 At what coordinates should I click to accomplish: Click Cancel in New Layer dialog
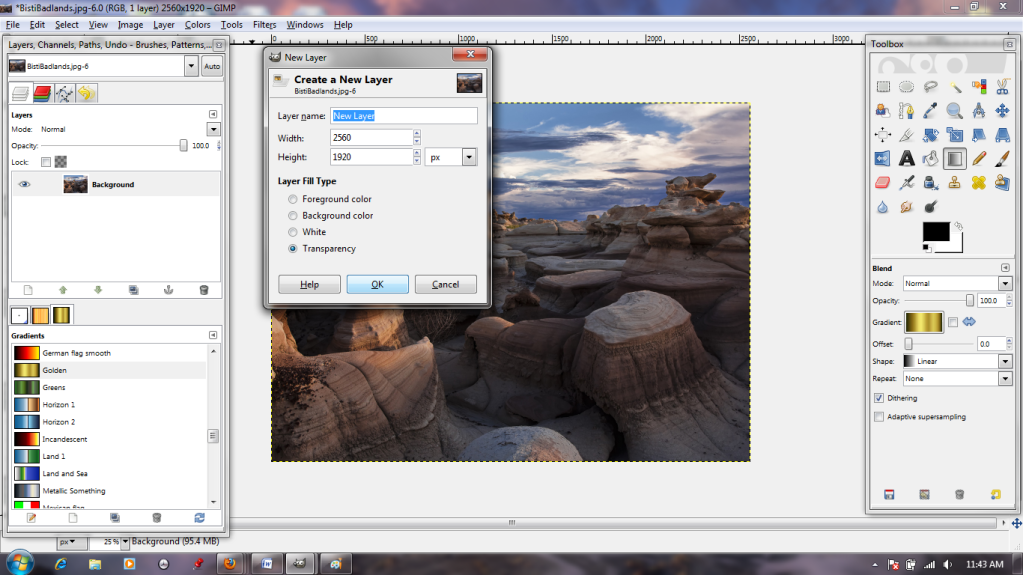tap(446, 285)
